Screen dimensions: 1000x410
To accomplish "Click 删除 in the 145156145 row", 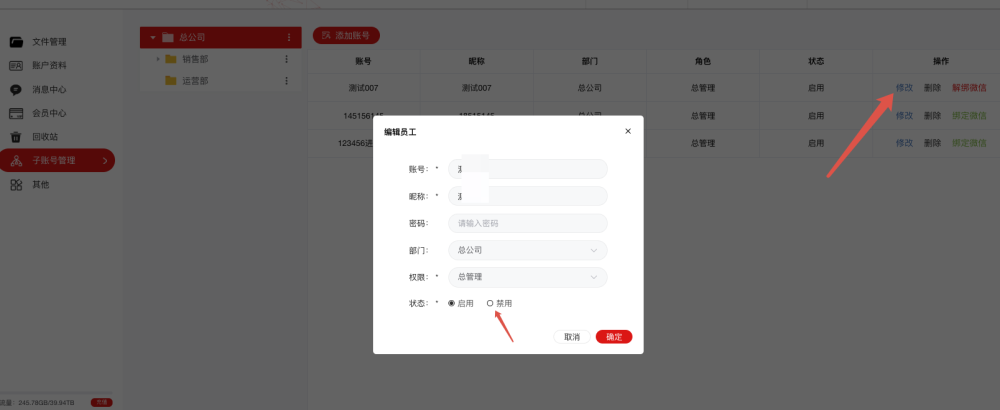I will [932, 116].
